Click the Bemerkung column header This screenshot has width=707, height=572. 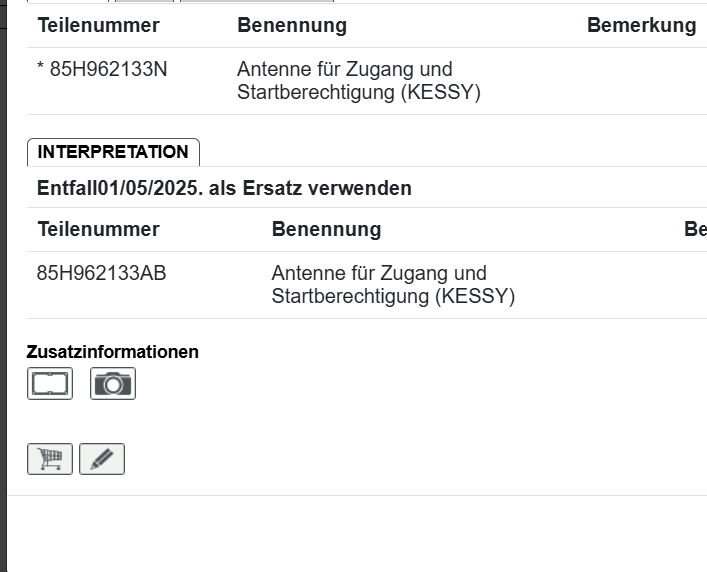point(641,26)
